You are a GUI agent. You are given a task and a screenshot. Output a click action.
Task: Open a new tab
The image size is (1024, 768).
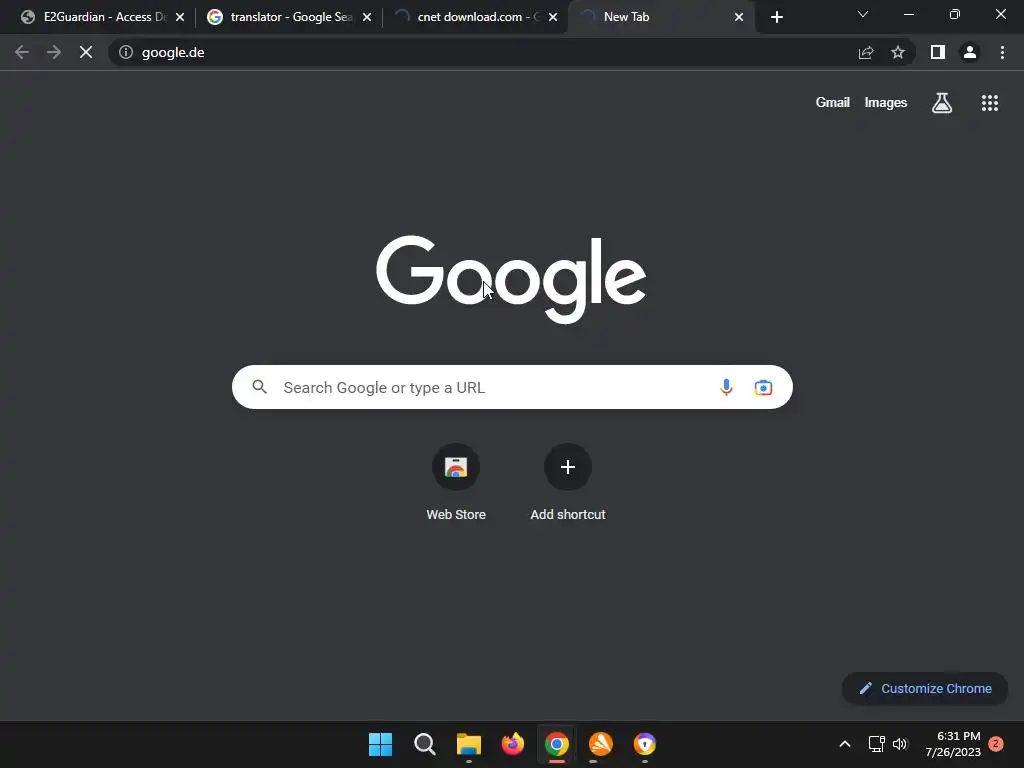point(776,17)
